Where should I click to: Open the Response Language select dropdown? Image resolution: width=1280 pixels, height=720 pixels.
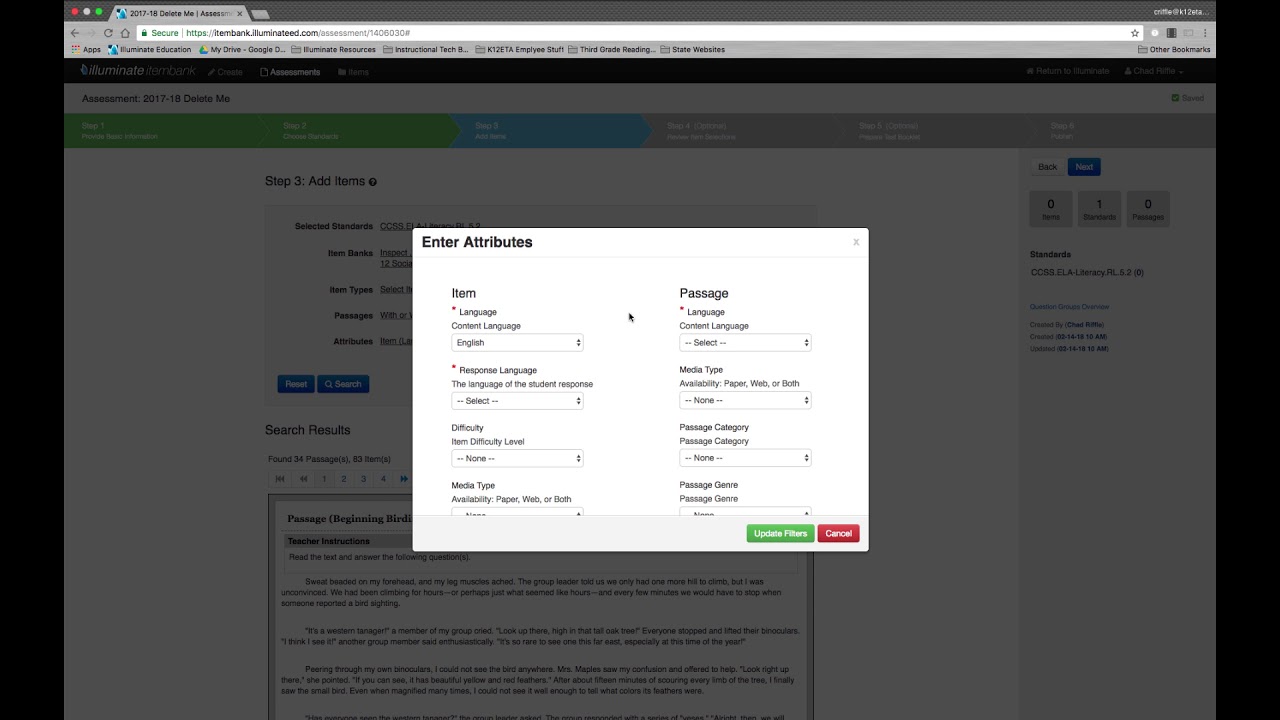point(517,401)
